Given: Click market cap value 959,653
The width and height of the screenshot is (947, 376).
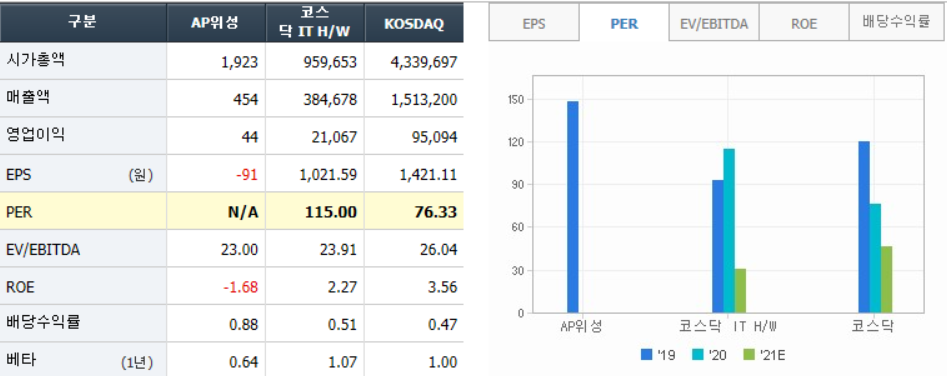Looking at the screenshot, I should tap(331, 62).
